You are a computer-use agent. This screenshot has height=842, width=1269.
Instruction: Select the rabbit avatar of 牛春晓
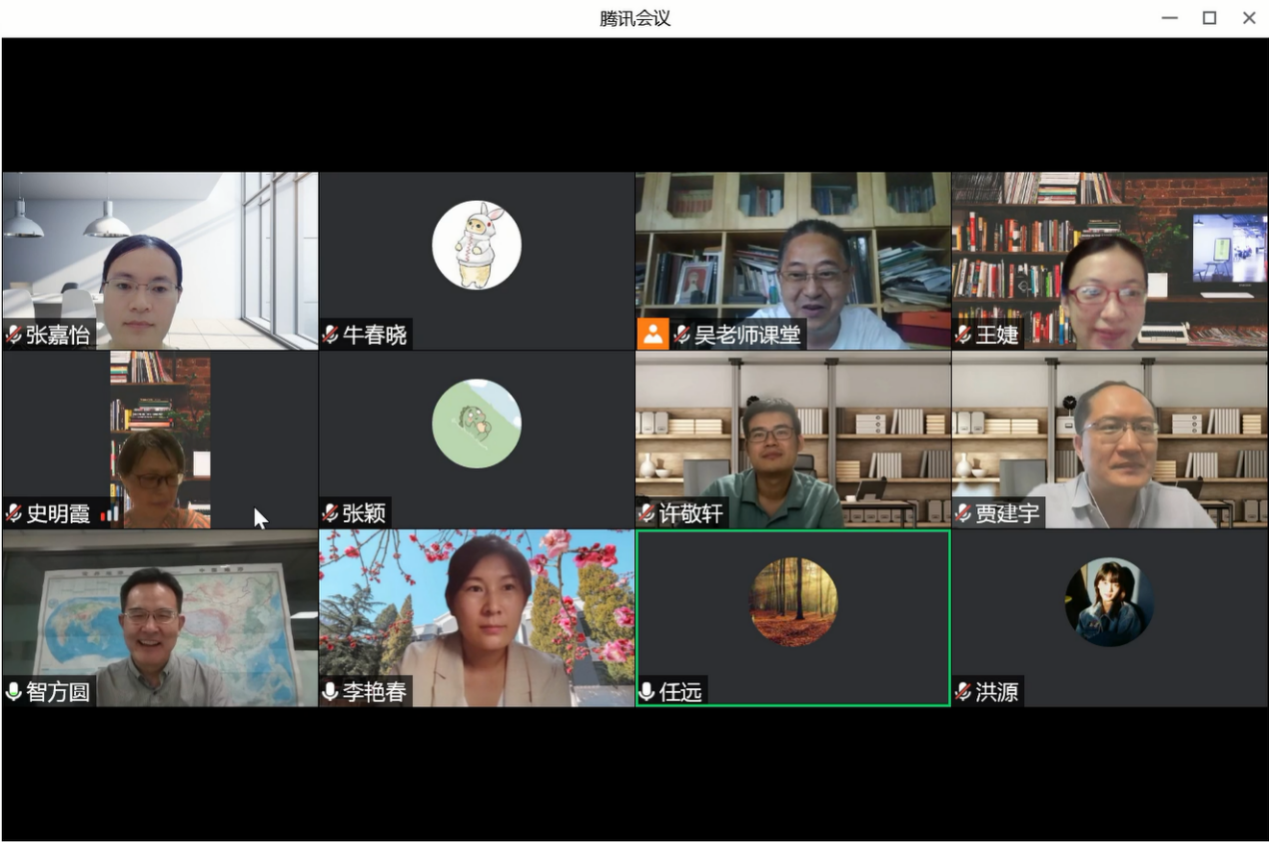point(476,246)
